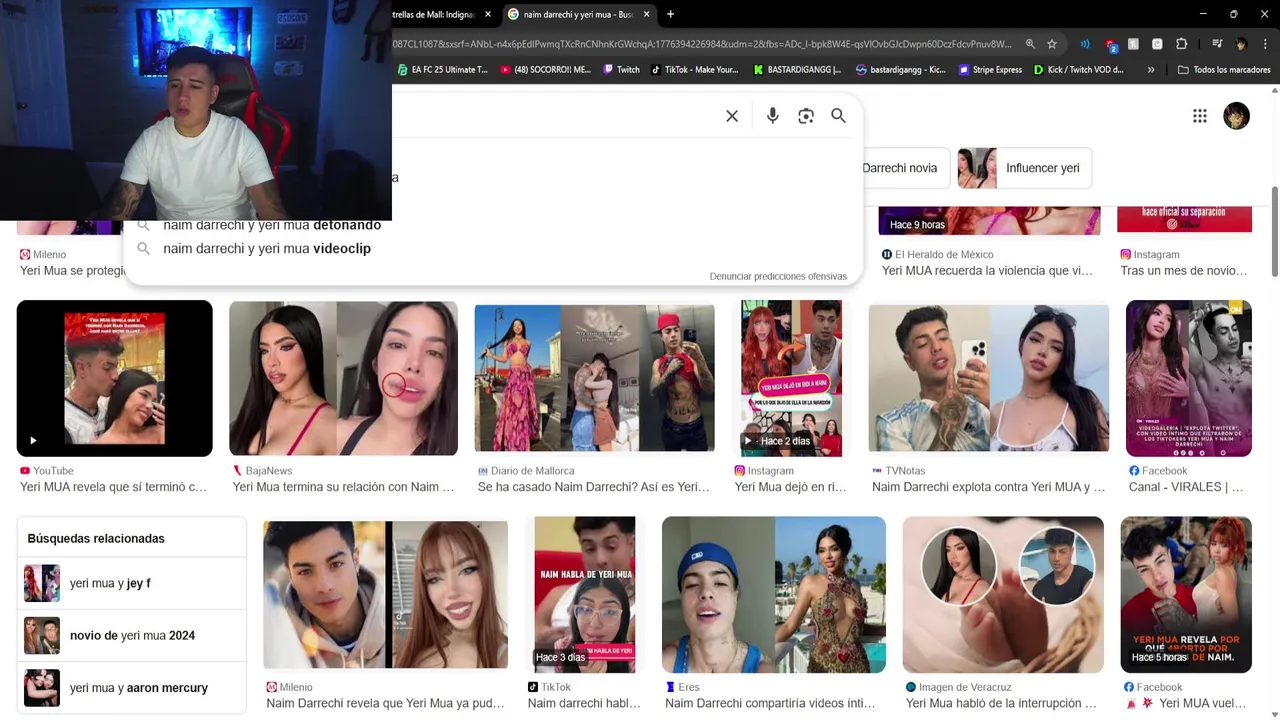Image resolution: width=1280 pixels, height=720 pixels.
Task: Clear the search box with the X icon
Action: (732, 116)
